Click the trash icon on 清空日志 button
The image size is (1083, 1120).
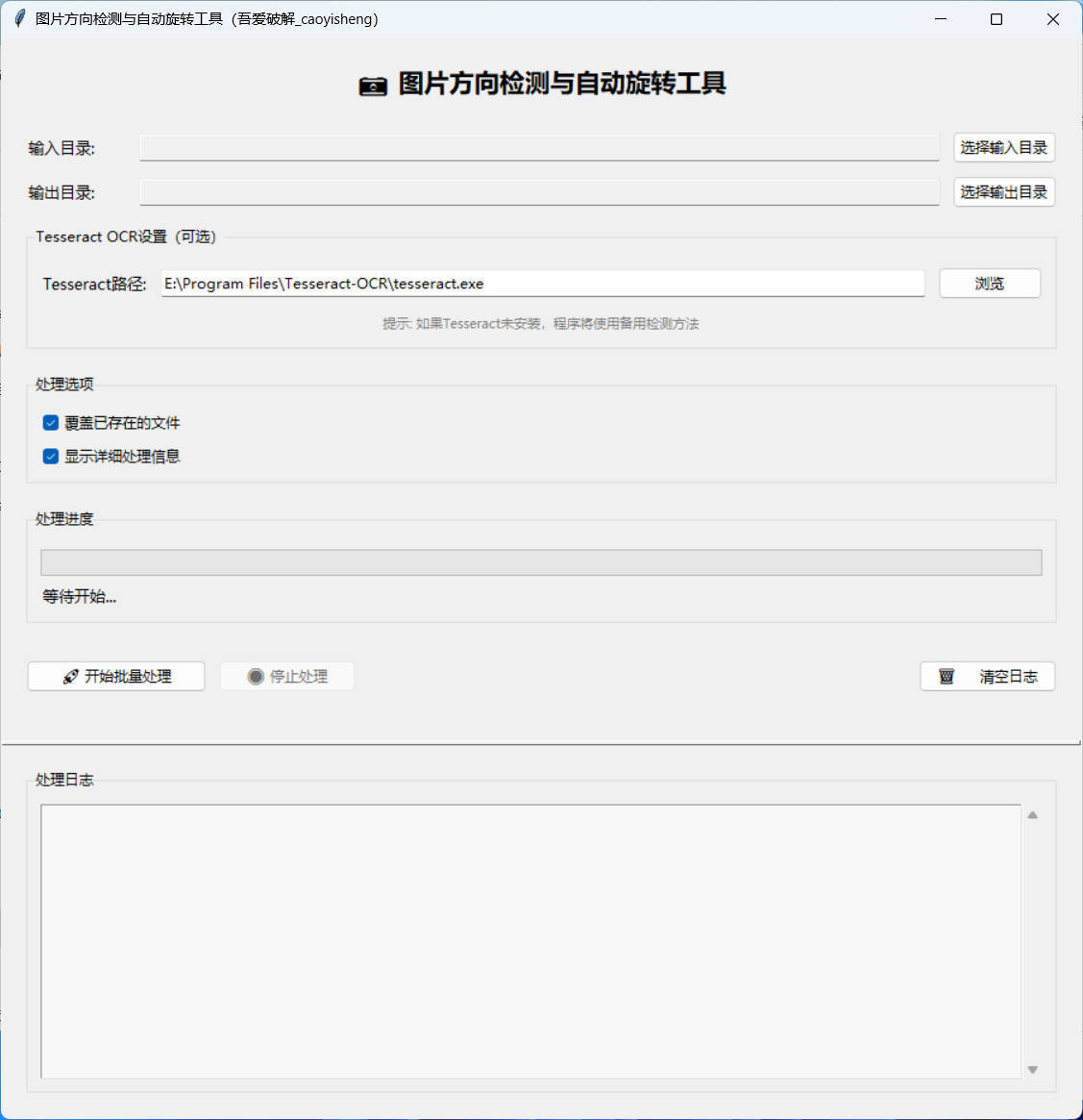pyautogui.click(x=946, y=676)
